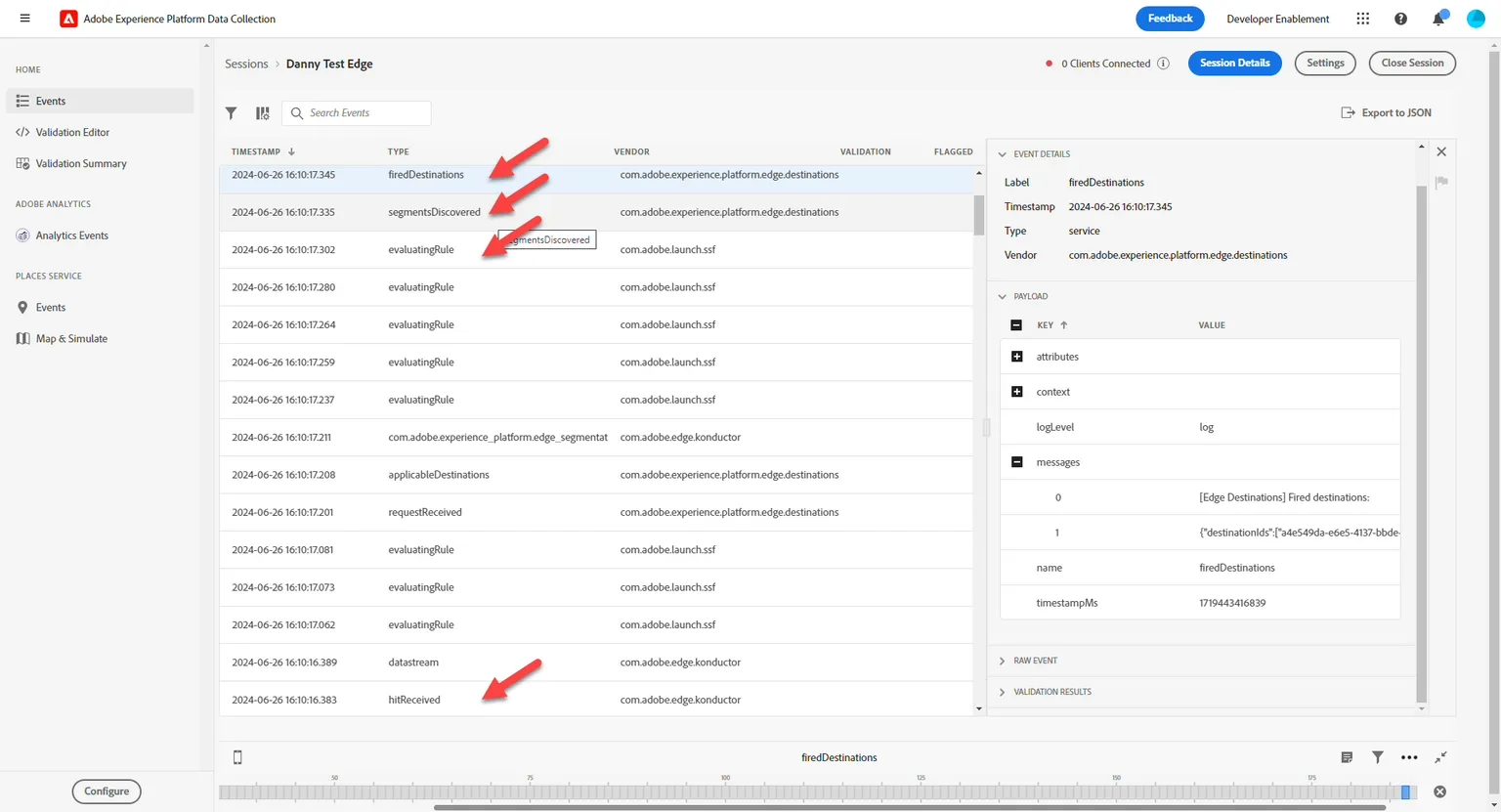Toggle the hamburger navigation menu
Image resolution: width=1501 pixels, height=812 pixels.
[x=24, y=19]
